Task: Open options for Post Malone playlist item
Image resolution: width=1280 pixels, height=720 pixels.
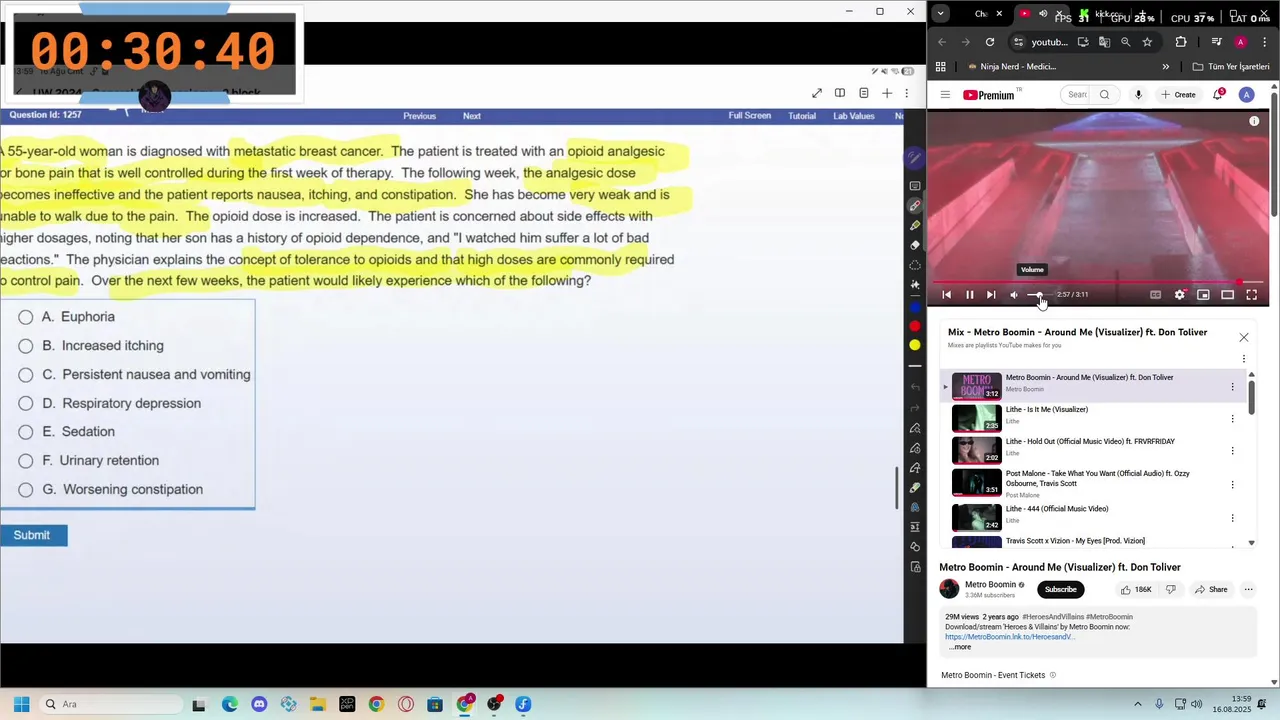Action: [1232, 484]
